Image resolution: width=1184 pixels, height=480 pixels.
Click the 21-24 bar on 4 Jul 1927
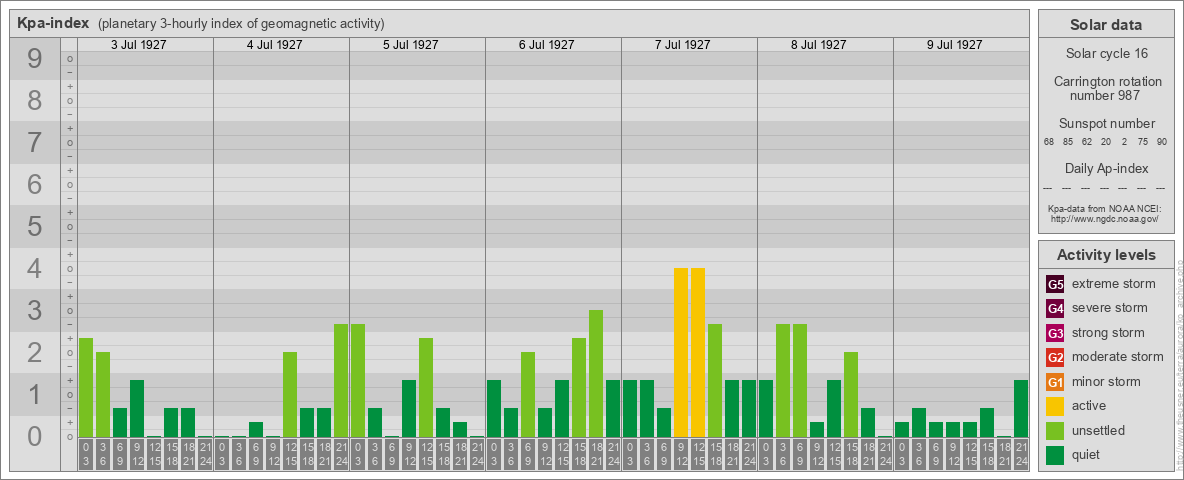[x=341, y=380]
